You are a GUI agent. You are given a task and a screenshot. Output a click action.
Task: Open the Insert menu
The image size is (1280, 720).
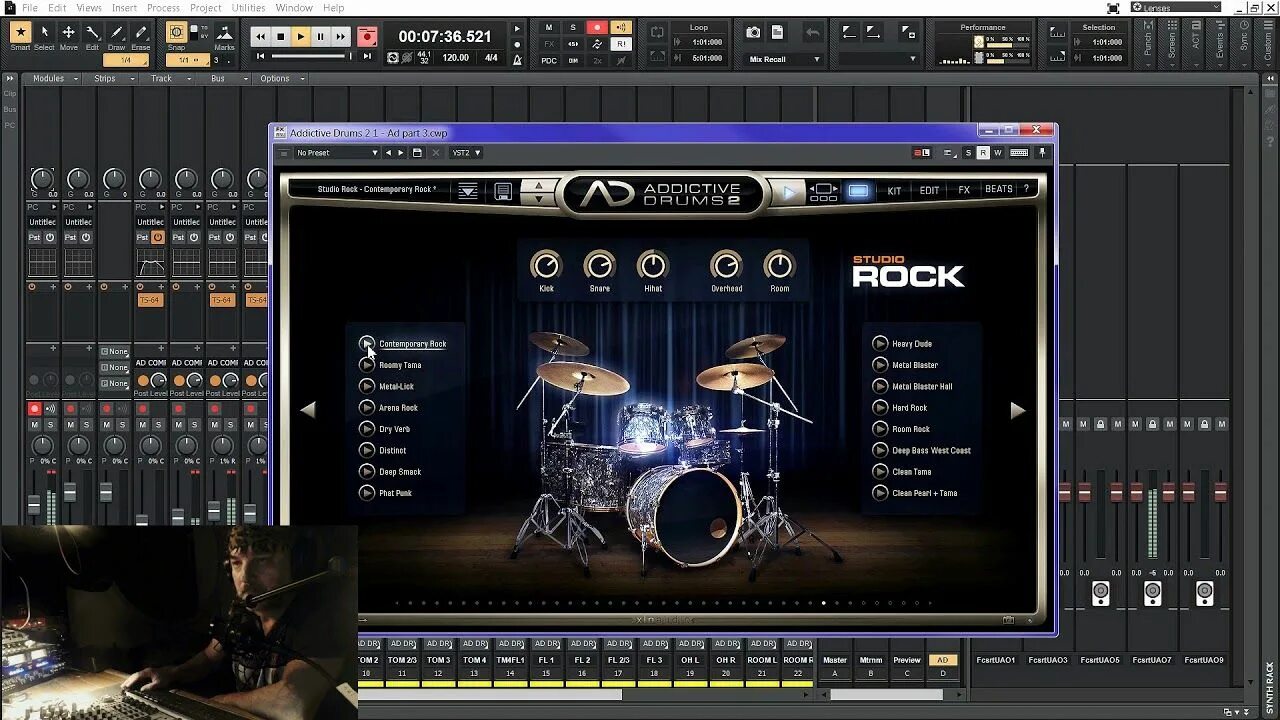click(x=125, y=8)
